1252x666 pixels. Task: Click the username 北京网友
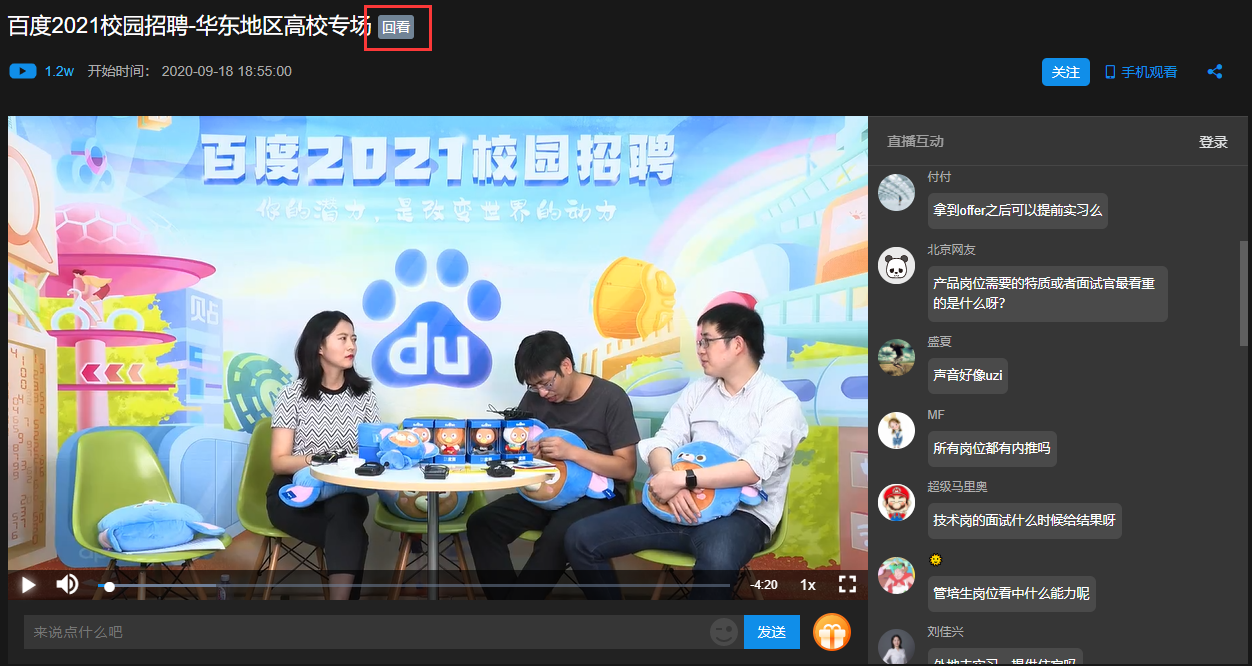[x=951, y=250]
